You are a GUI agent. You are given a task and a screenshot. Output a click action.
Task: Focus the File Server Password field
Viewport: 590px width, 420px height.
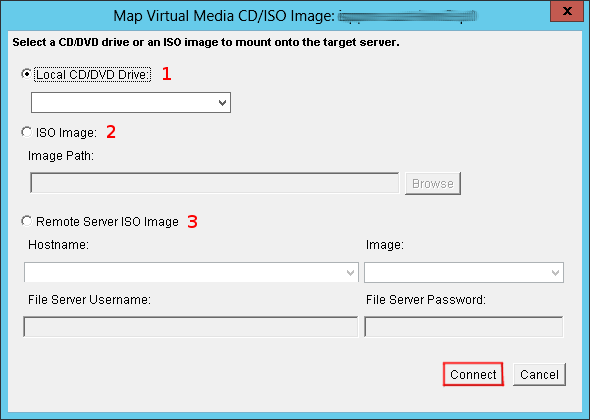click(x=464, y=327)
